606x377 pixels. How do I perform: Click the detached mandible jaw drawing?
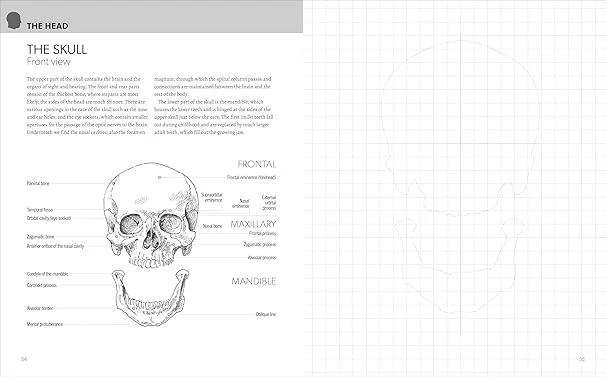coord(151,298)
